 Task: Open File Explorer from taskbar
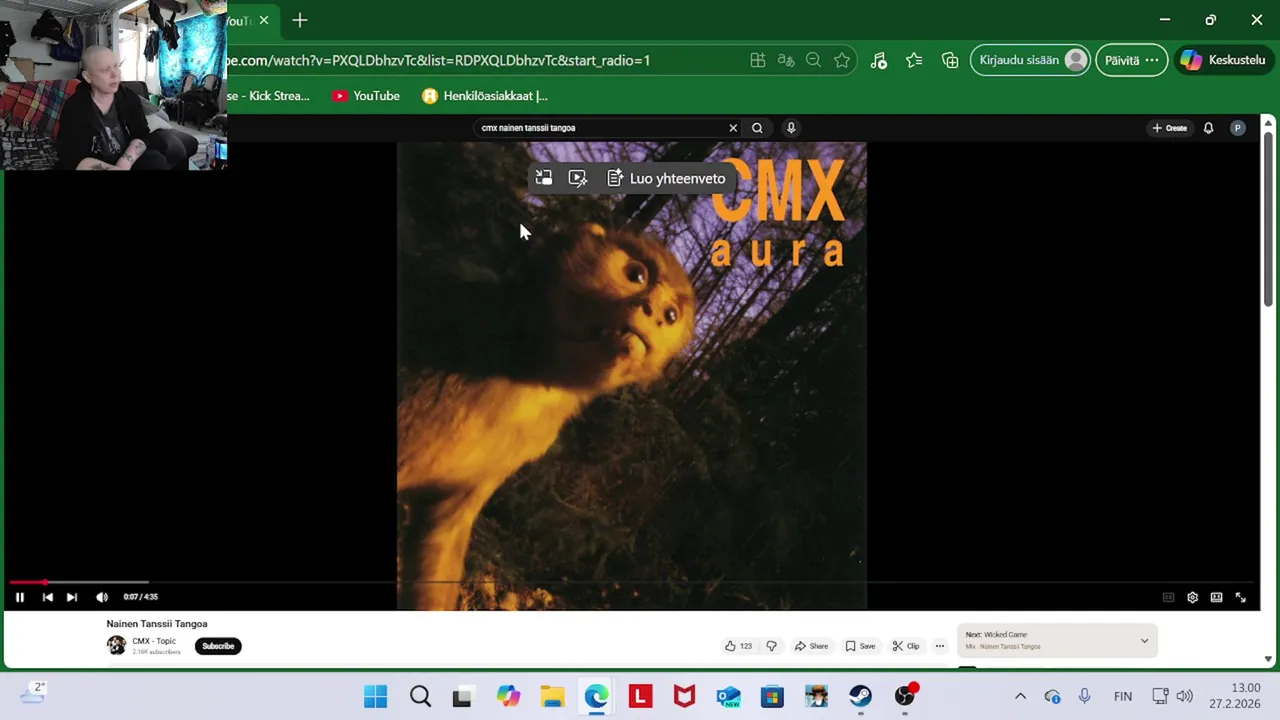tap(552, 696)
